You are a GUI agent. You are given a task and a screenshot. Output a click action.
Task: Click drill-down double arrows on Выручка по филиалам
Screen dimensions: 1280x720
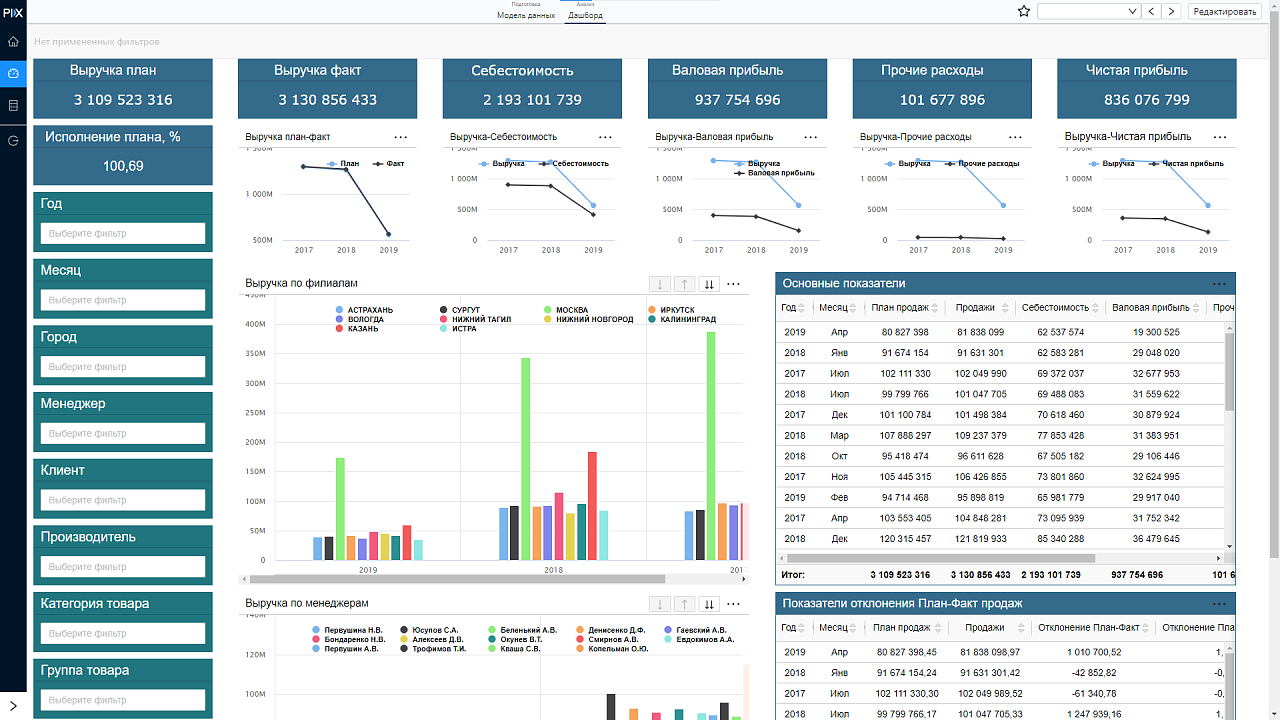click(709, 284)
